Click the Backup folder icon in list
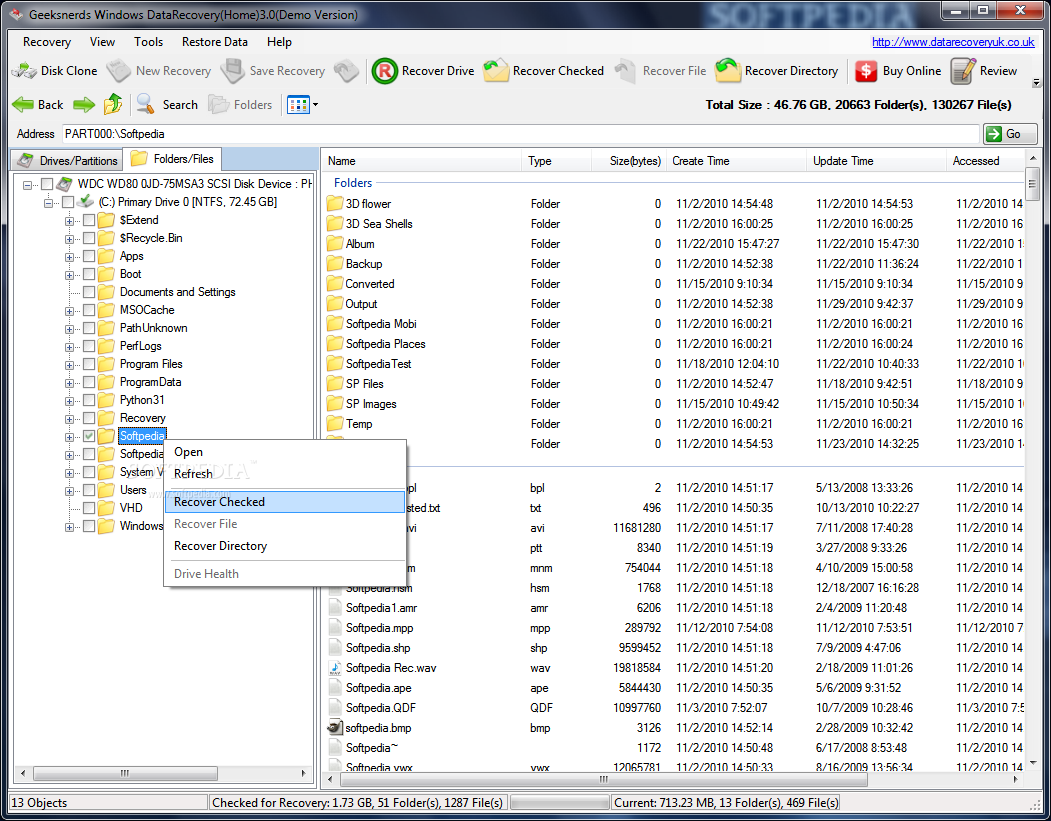Viewport: 1051px width, 821px height. 334,263
